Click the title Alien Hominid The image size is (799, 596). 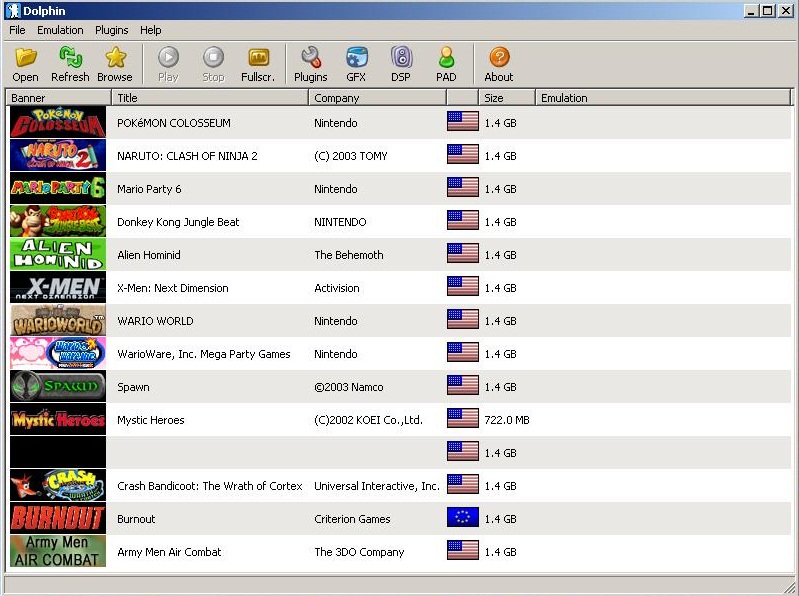[x=149, y=255]
